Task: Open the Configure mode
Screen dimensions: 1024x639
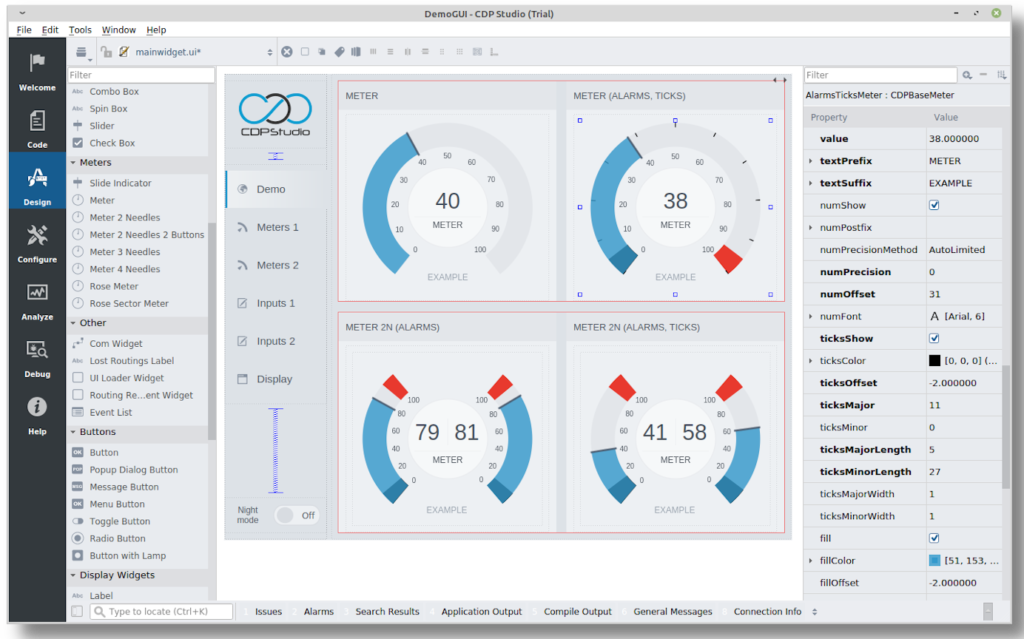Action: click(37, 243)
